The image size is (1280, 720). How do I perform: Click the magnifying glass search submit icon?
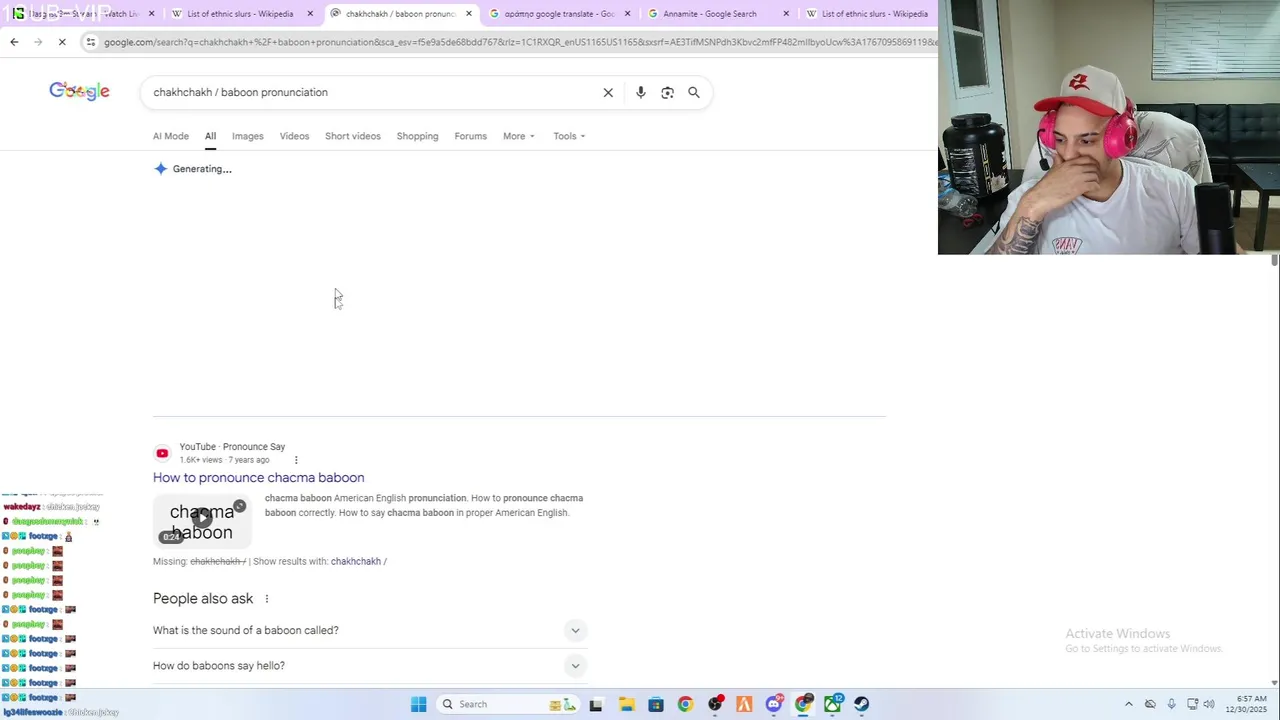click(x=694, y=92)
